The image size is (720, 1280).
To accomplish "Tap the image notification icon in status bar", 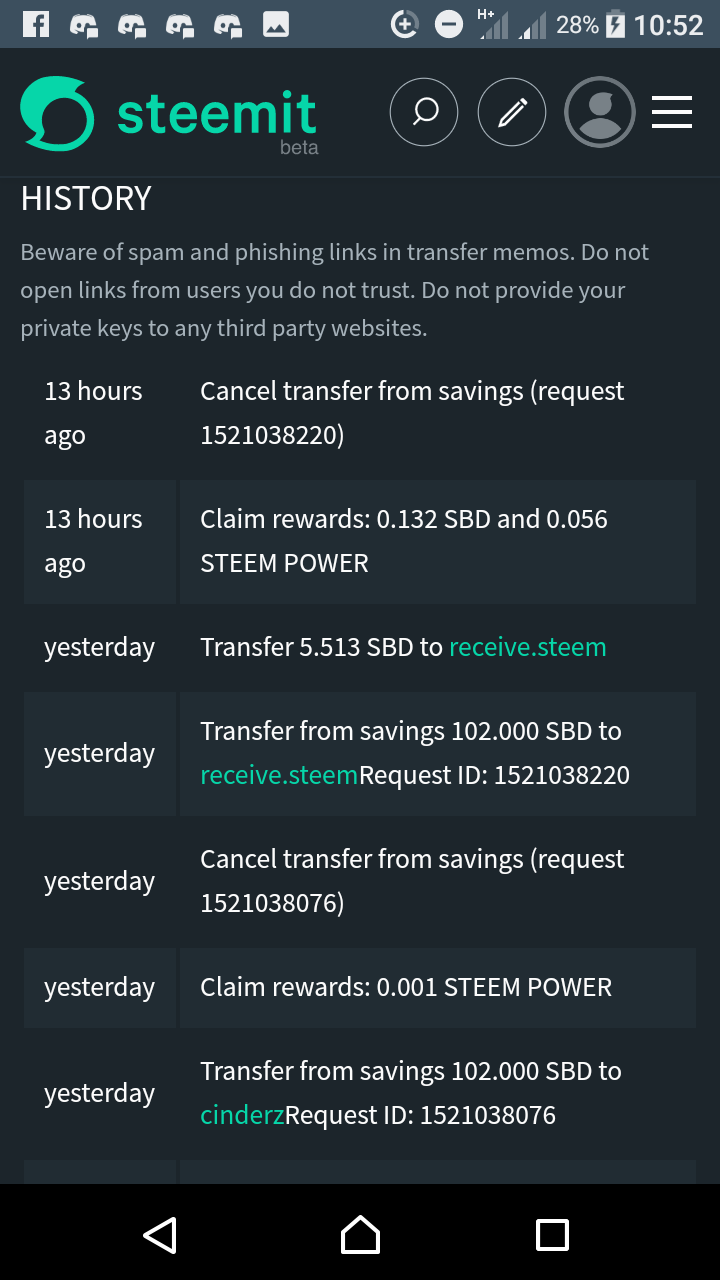I will point(276,24).
